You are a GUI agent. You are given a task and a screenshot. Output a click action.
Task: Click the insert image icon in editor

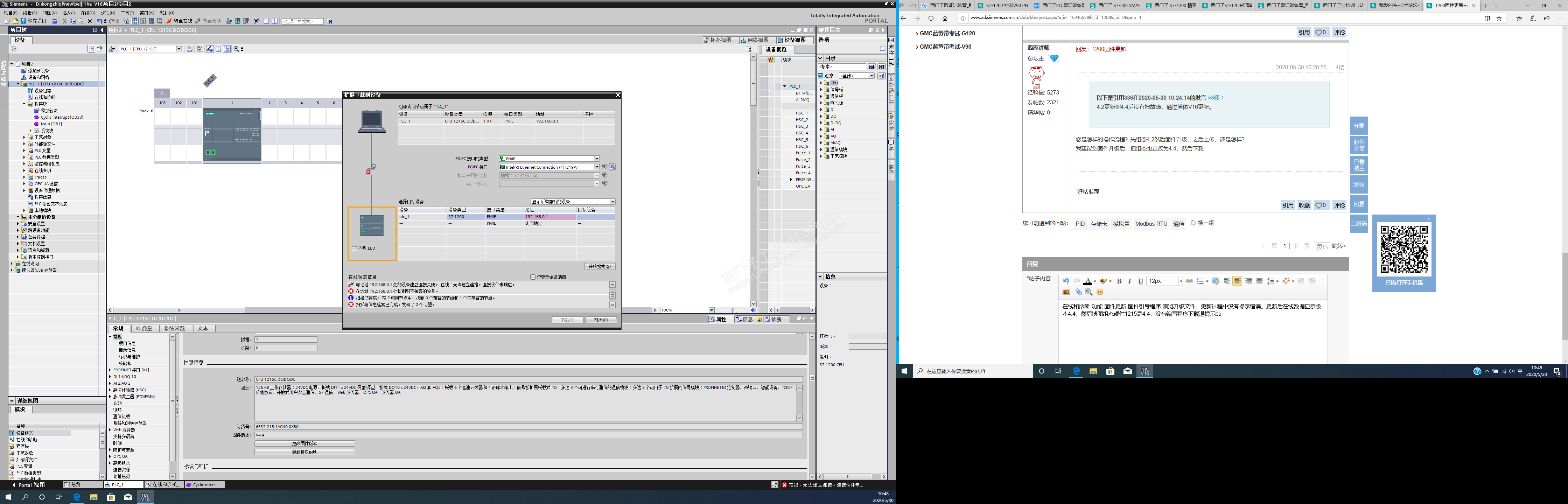pos(1066,292)
